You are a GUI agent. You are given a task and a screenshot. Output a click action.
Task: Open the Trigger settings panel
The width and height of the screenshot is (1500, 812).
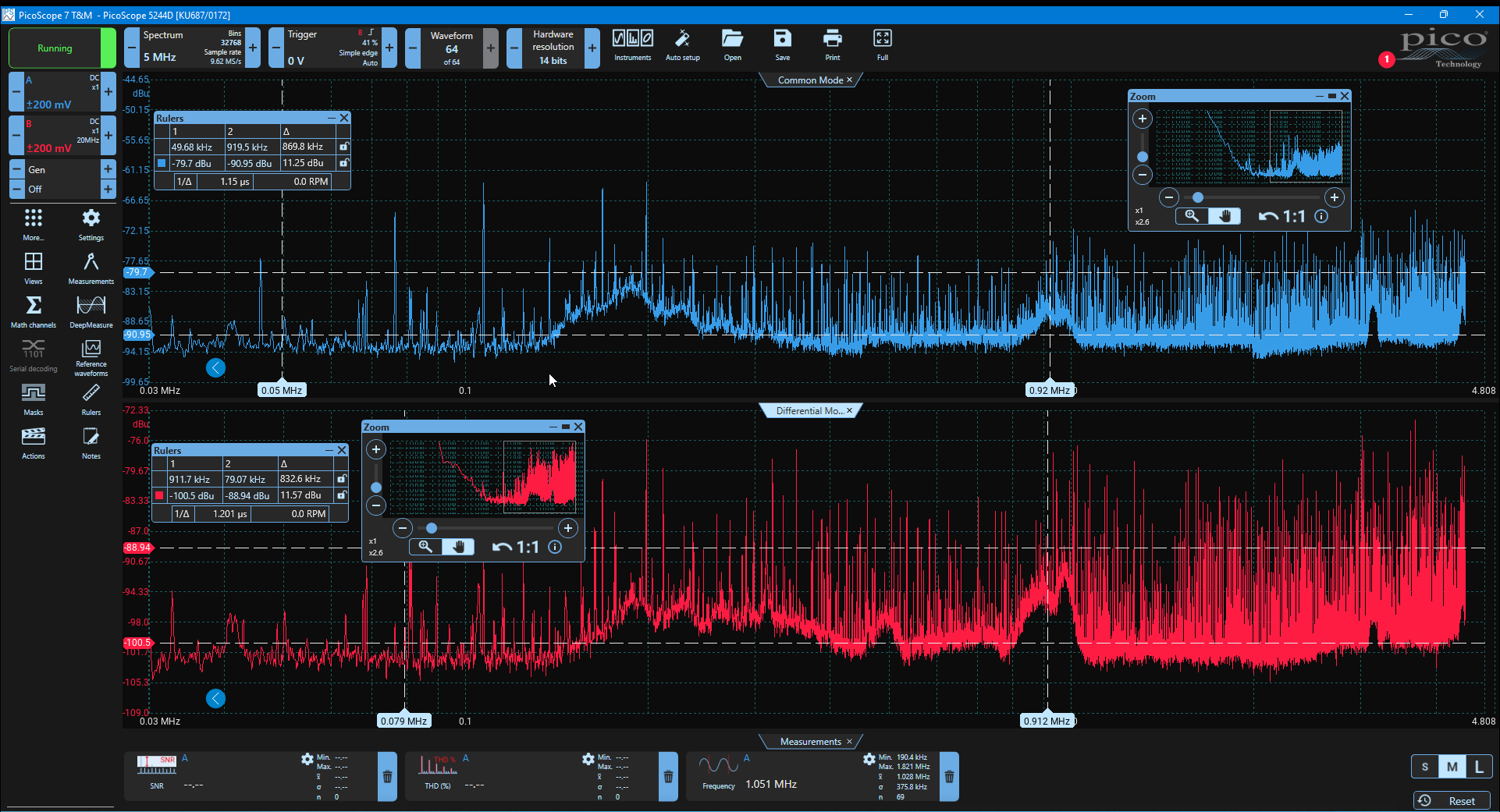tap(332, 48)
